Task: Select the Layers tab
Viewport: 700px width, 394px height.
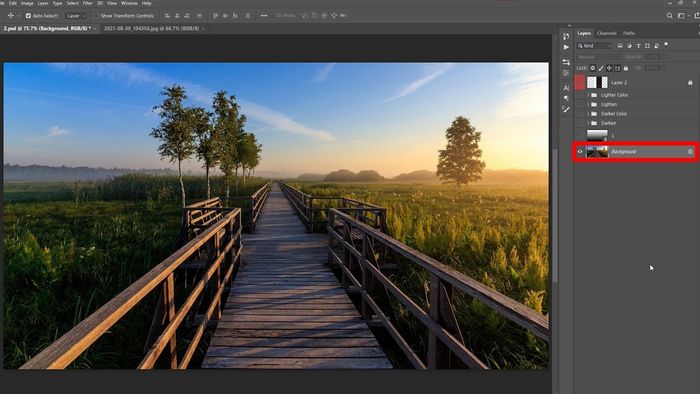Action: coord(584,33)
